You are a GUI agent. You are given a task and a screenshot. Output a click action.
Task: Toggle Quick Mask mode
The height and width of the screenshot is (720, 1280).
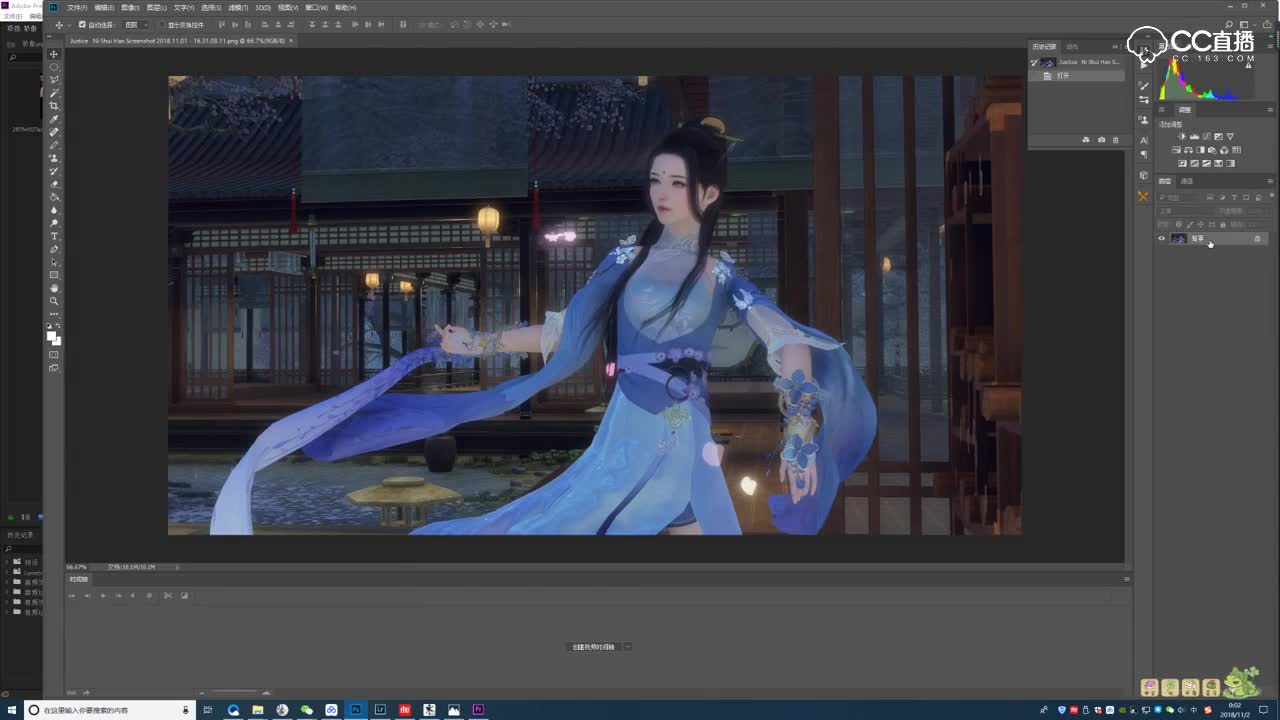54,355
